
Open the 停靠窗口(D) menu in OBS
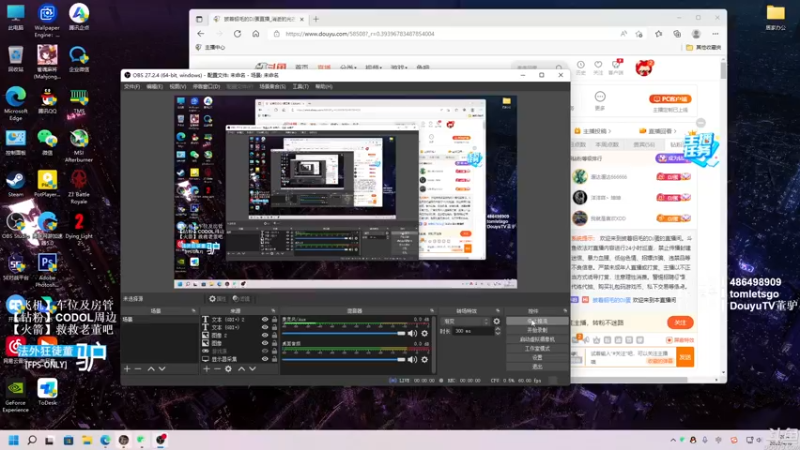click(x=206, y=87)
